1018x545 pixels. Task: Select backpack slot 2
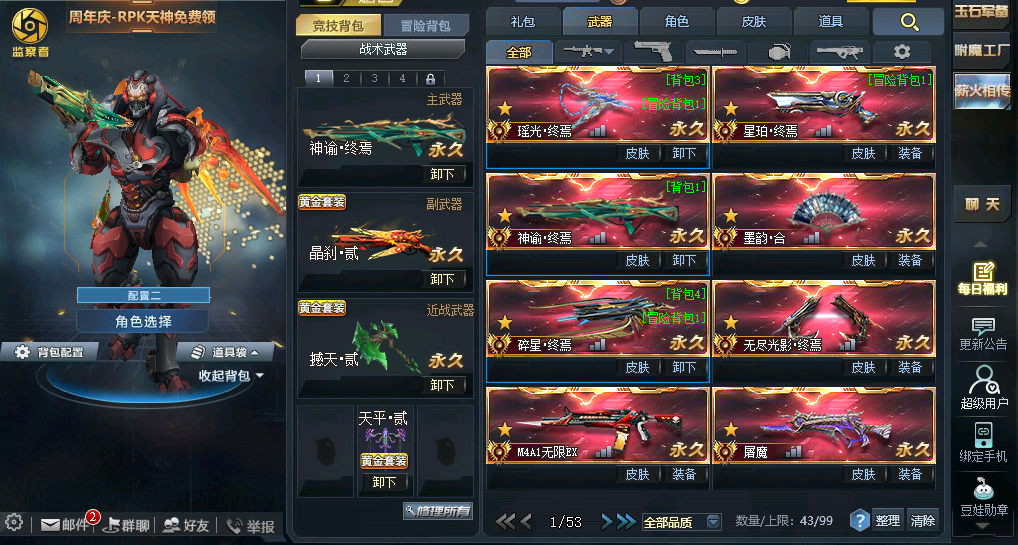(x=346, y=79)
